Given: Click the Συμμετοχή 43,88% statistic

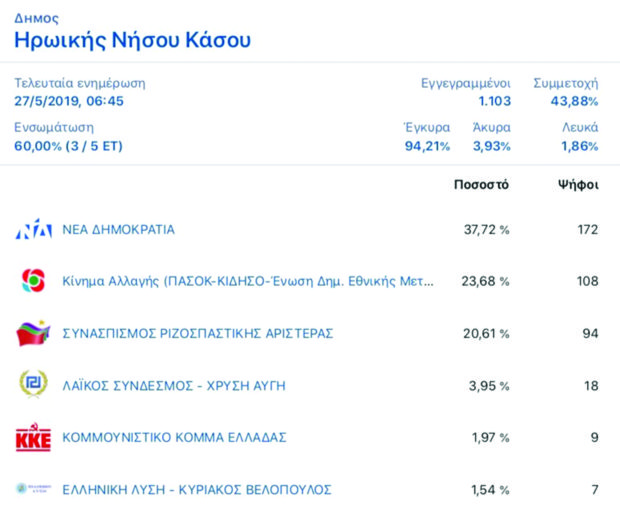Looking at the screenshot, I should [574, 101].
